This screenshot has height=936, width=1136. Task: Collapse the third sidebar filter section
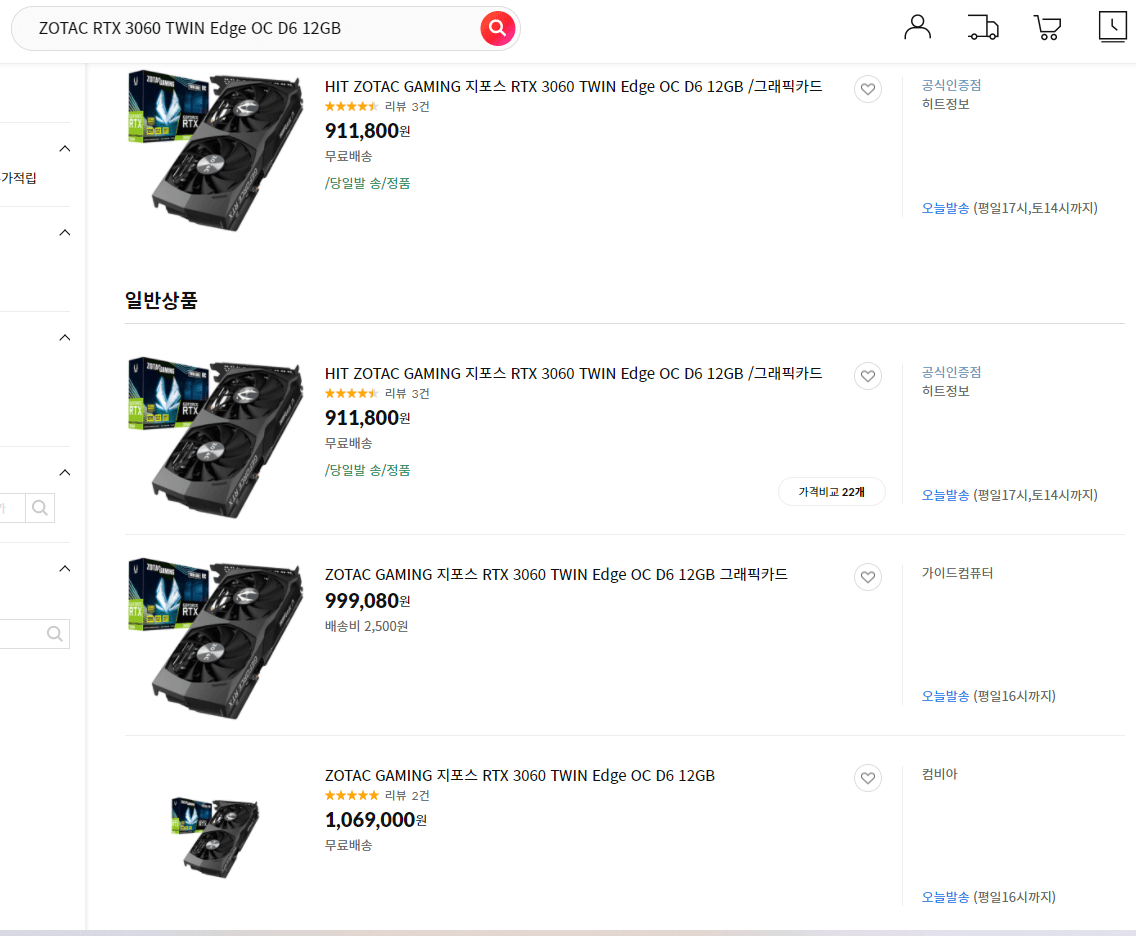point(64,338)
